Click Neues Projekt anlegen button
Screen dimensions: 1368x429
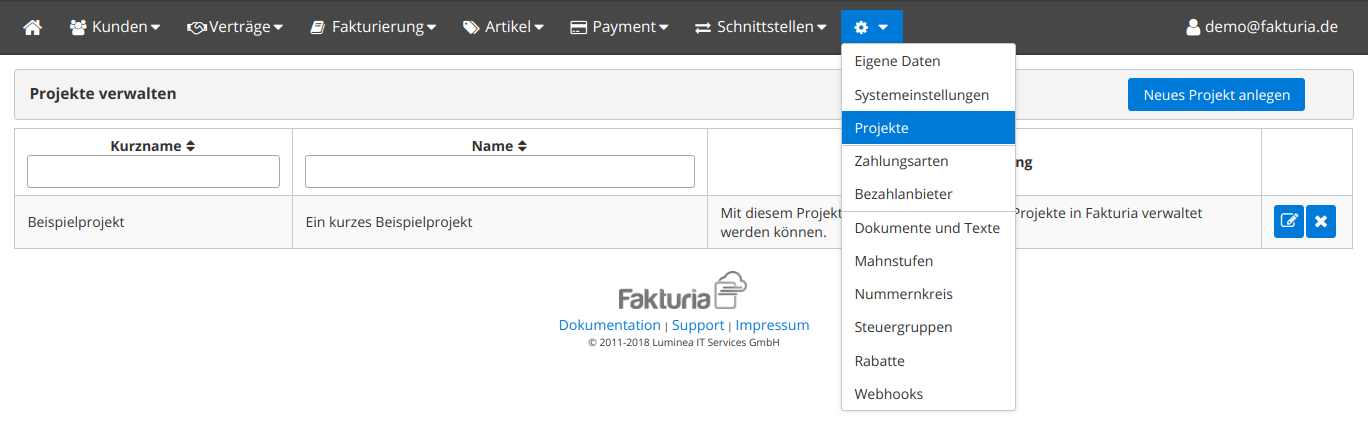click(x=1216, y=95)
